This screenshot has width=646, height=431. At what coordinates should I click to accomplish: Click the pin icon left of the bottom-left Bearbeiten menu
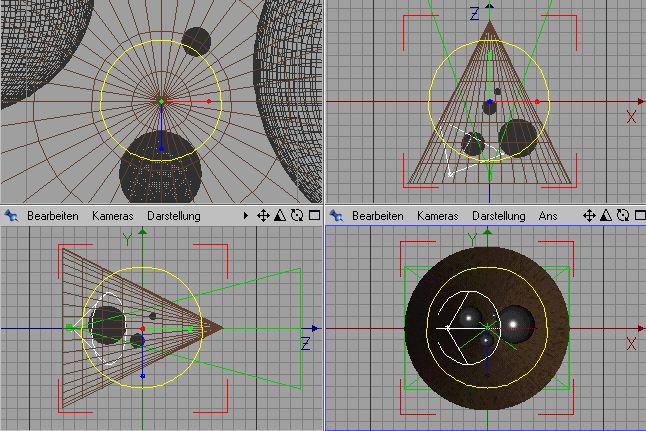click(12, 215)
